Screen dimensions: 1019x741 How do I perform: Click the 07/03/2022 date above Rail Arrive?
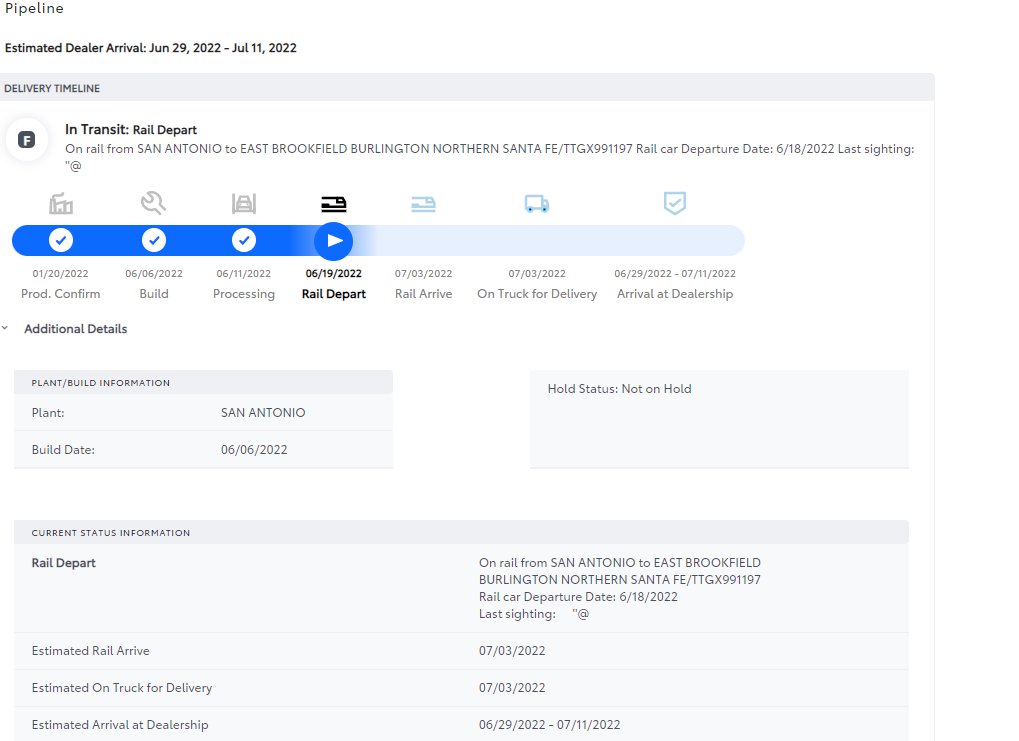423,274
